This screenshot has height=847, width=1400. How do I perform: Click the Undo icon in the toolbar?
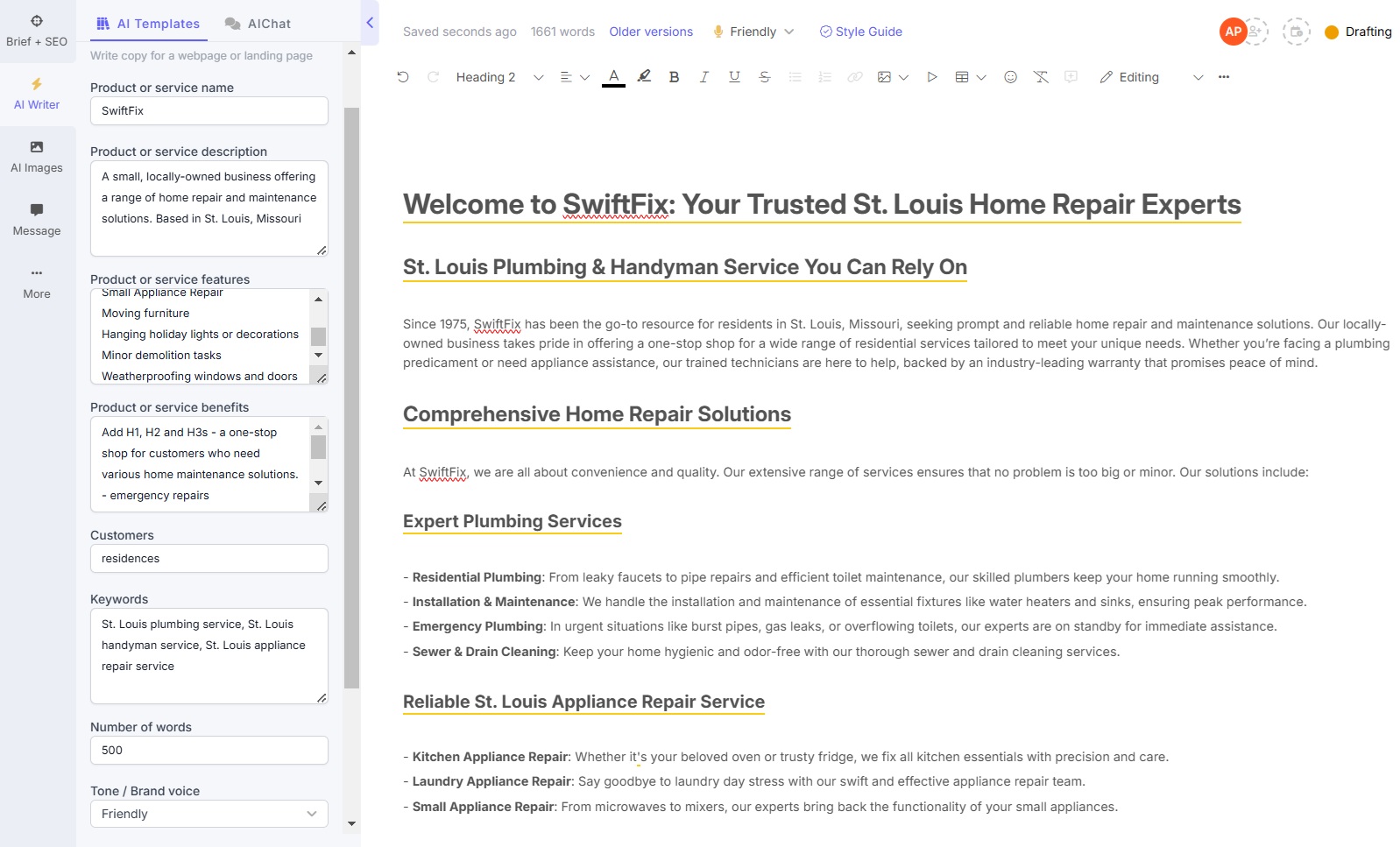point(403,77)
